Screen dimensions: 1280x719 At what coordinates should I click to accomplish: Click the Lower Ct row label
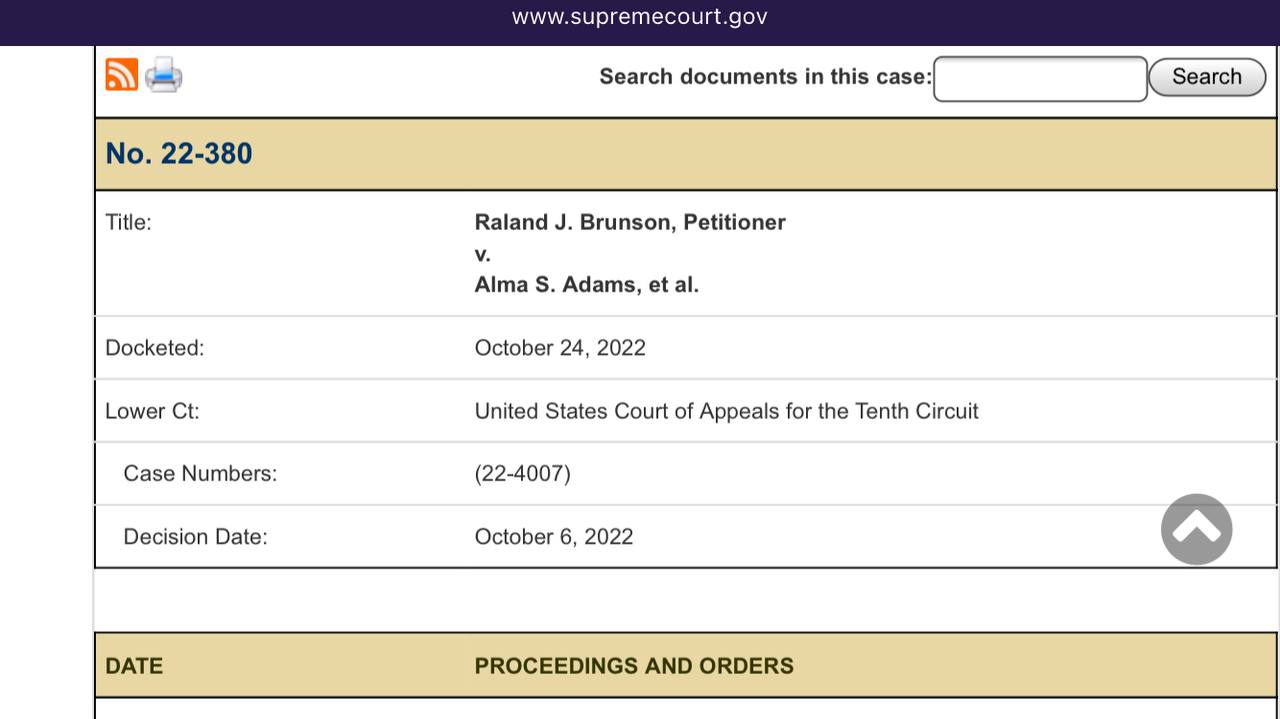[x=152, y=411]
